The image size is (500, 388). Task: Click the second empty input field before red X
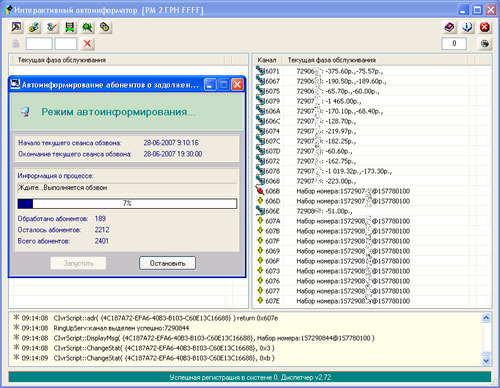pyautogui.click(x=66, y=44)
